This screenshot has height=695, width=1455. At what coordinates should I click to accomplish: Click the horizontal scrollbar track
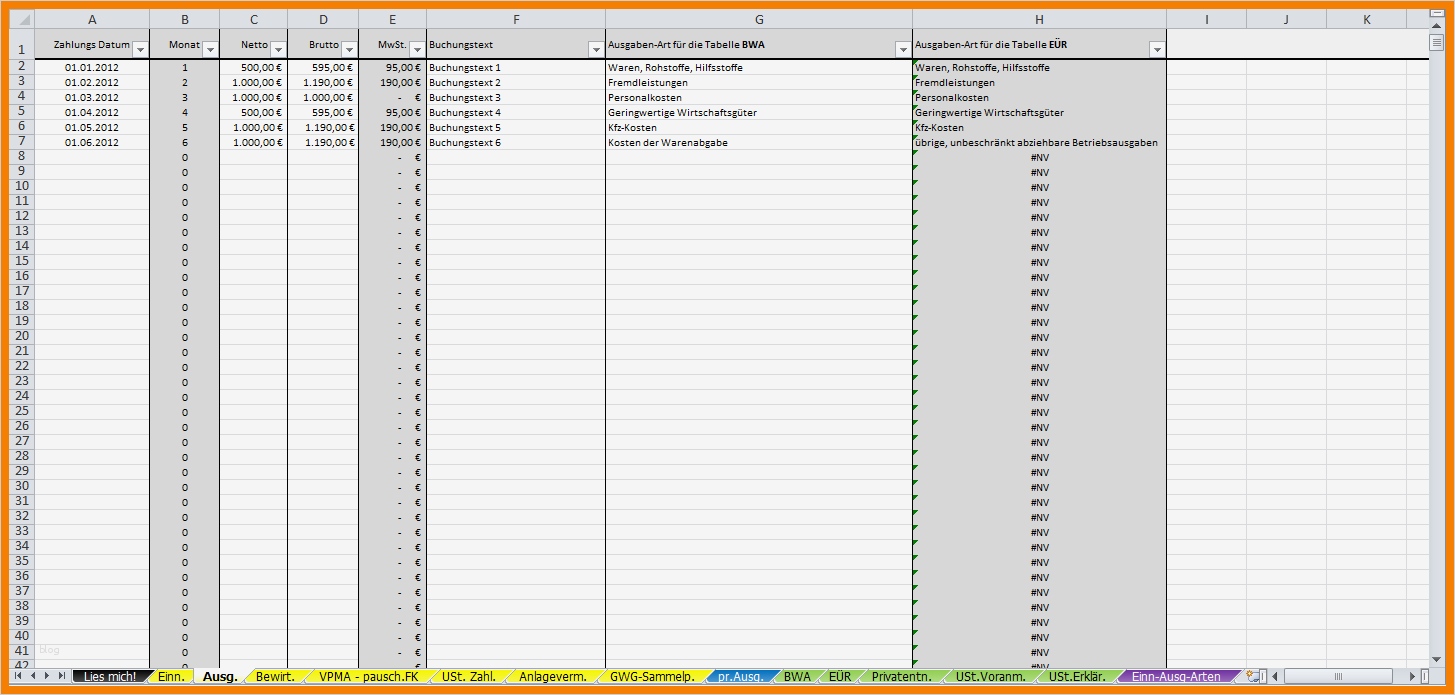1340,676
